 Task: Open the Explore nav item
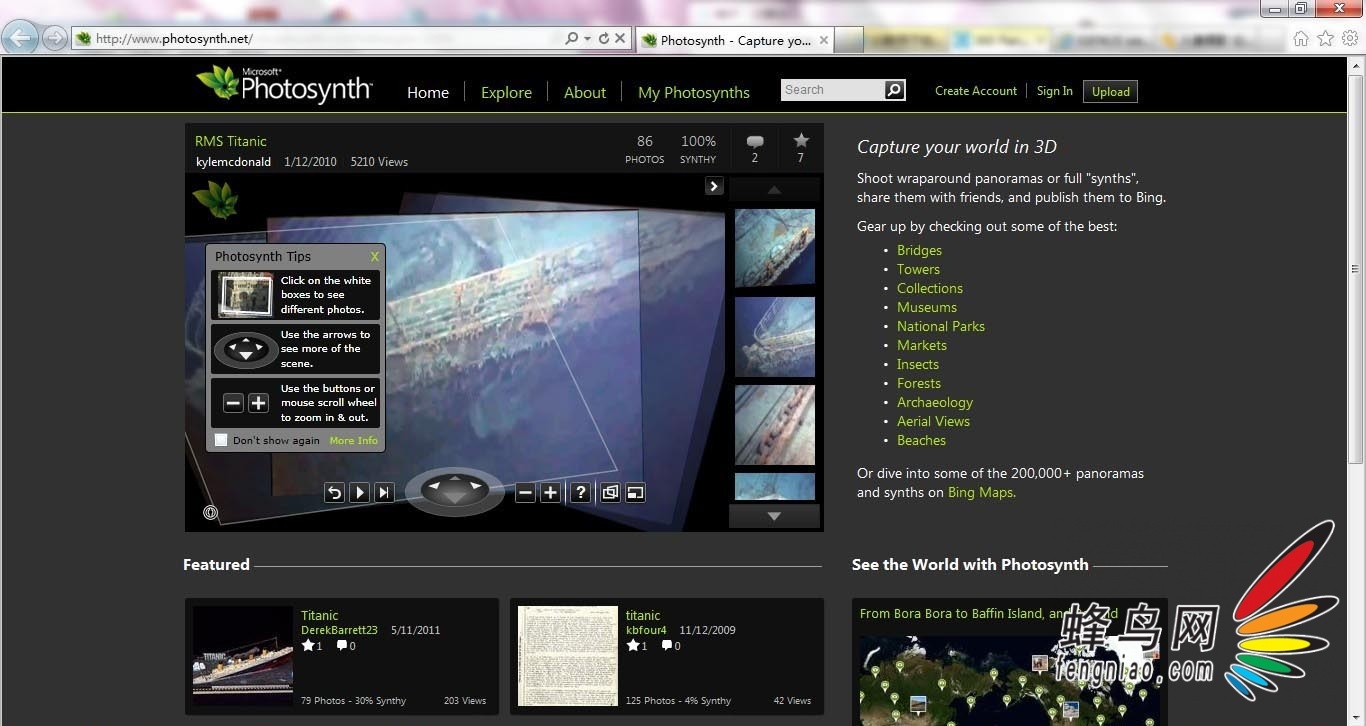[x=506, y=92]
